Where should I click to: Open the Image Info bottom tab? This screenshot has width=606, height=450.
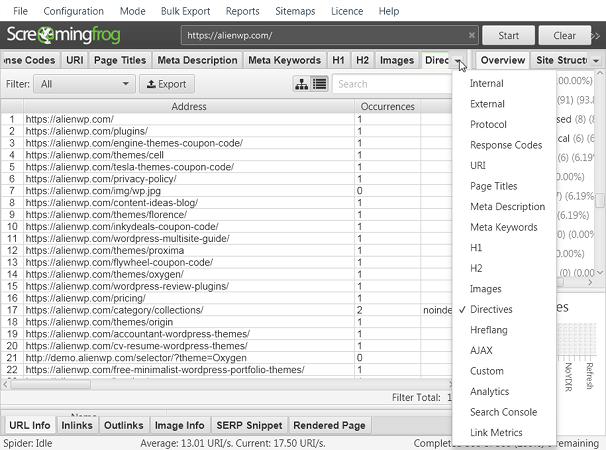(180, 425)
